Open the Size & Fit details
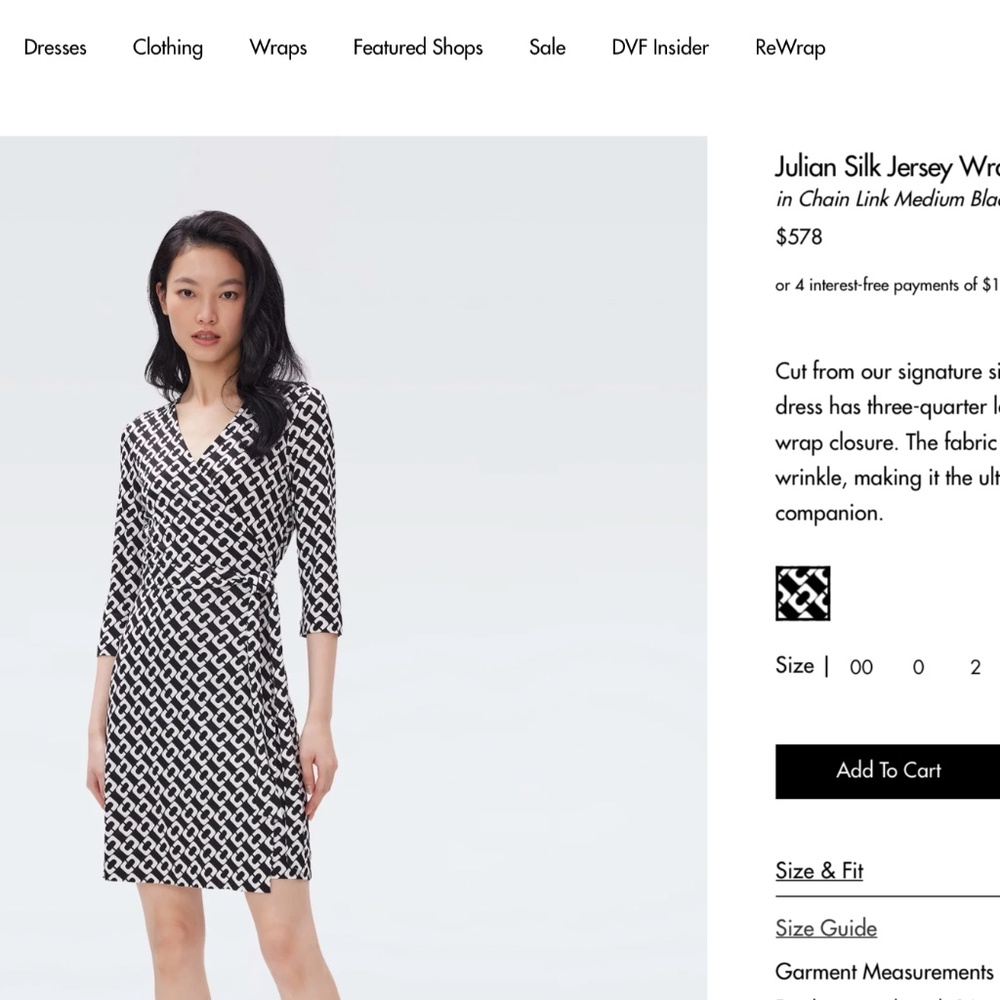 click(x=818, y=871)
